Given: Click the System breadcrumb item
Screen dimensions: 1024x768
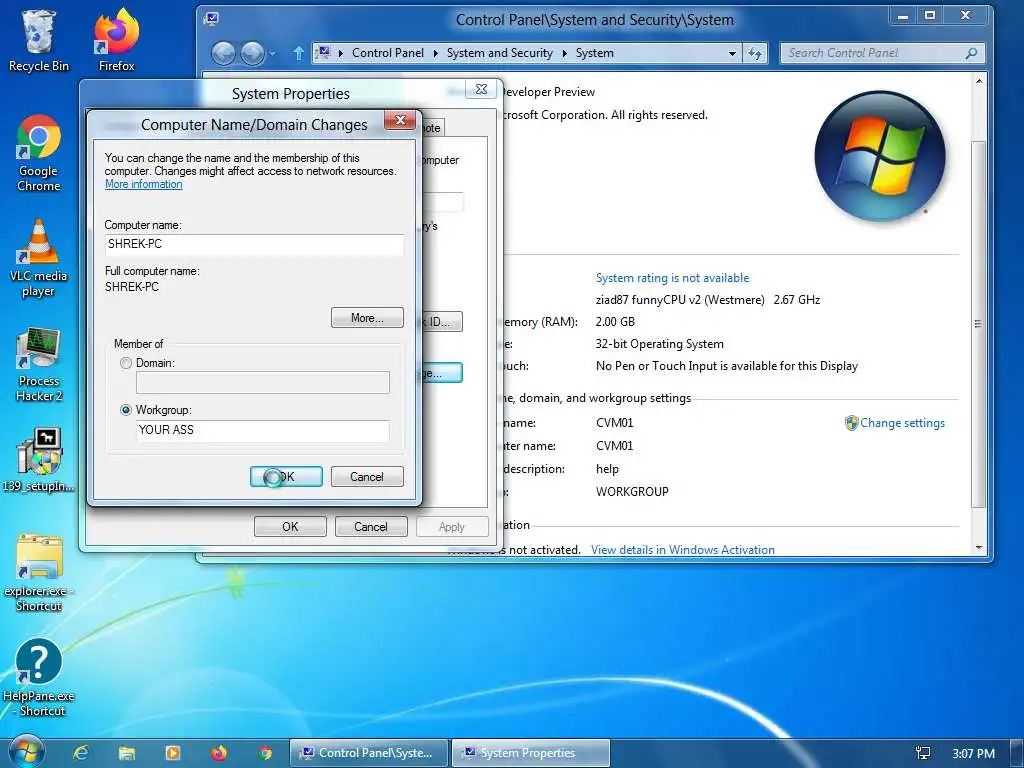Looking at the screenshot, I should pos(594,53).
